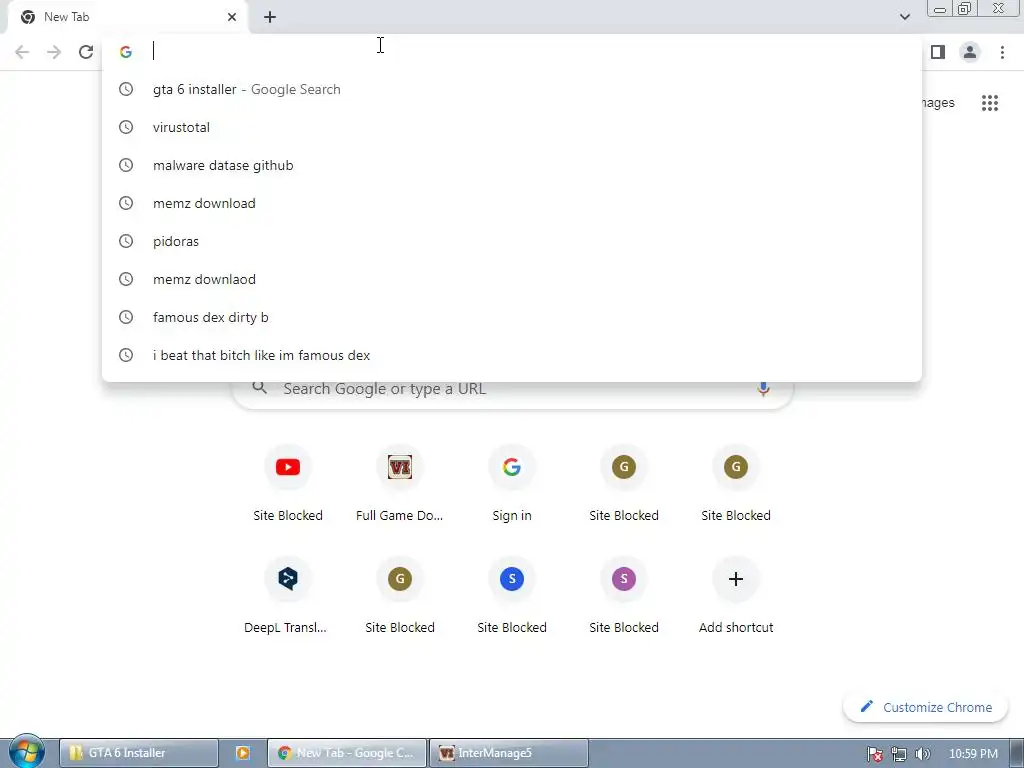
Task: Choose 'famous dex dirty b' suggestion
Action: pos(511,317)
